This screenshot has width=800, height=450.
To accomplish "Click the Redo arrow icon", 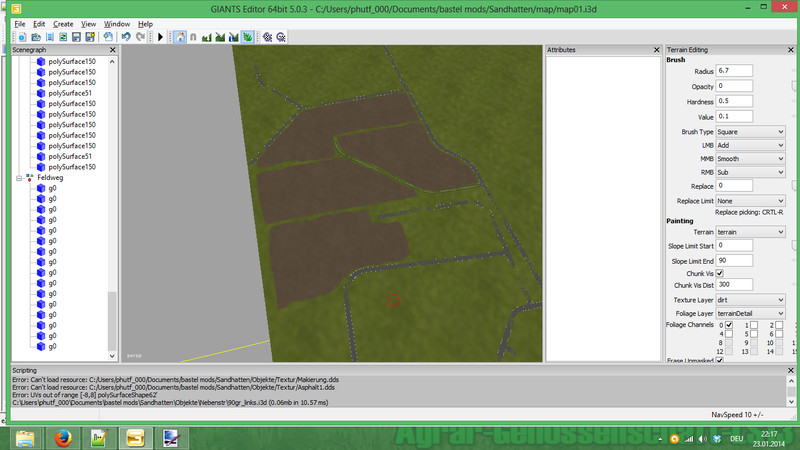I will tap(140, 37).
